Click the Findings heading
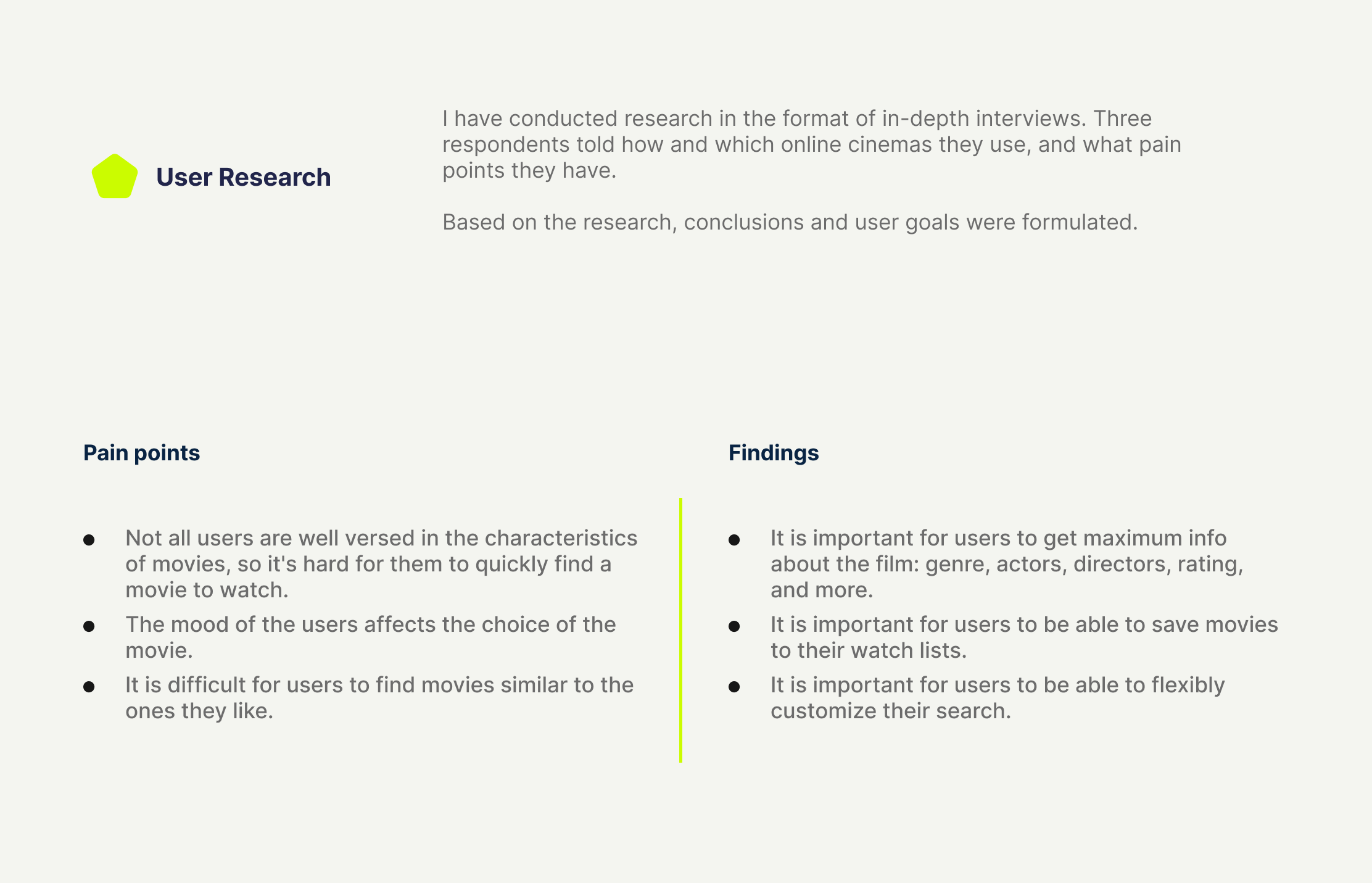This screenshot has width=1372, height=883. (773, 453)
